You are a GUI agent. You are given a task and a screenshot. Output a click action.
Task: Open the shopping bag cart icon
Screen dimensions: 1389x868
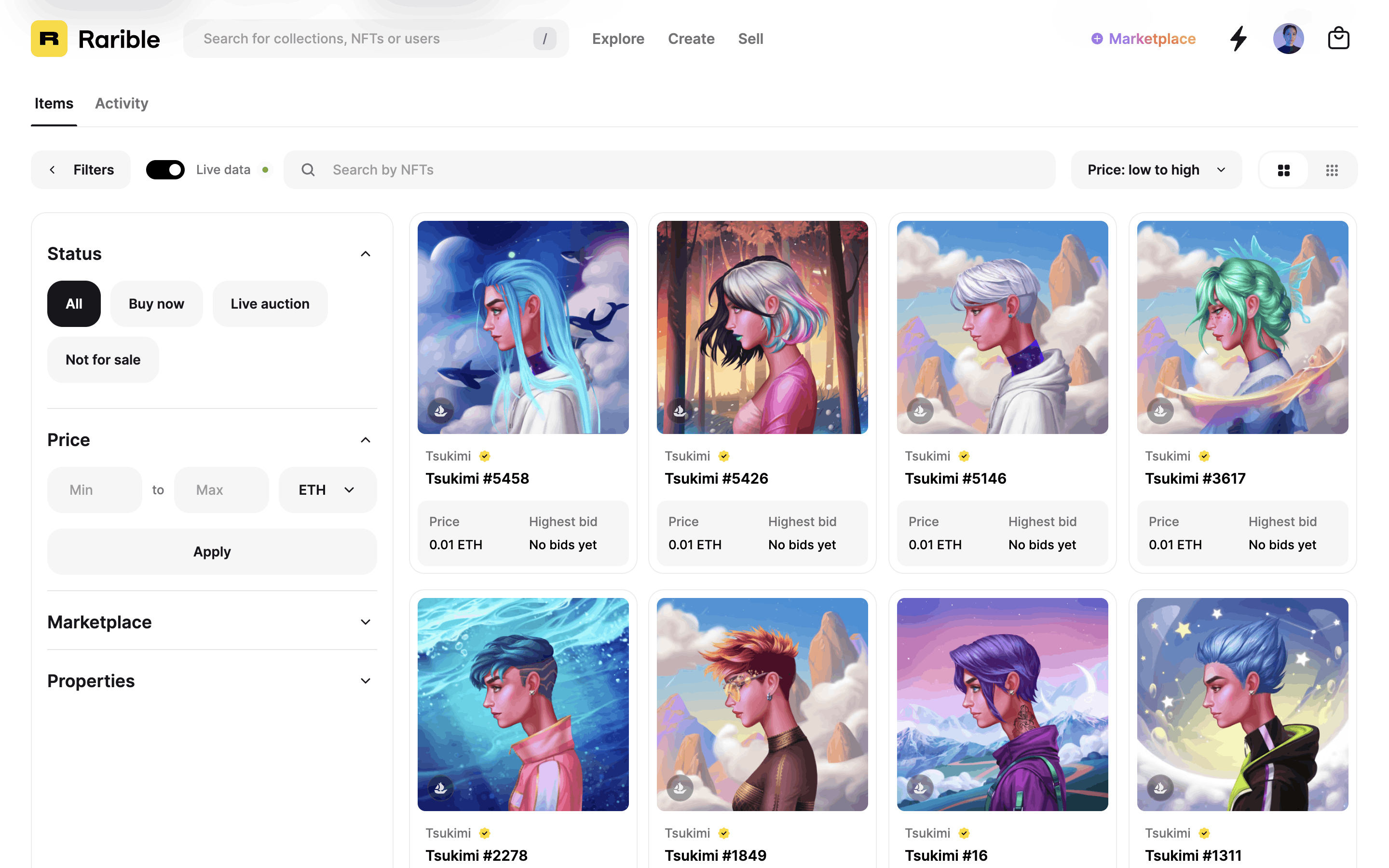[x=1338, y=39]
